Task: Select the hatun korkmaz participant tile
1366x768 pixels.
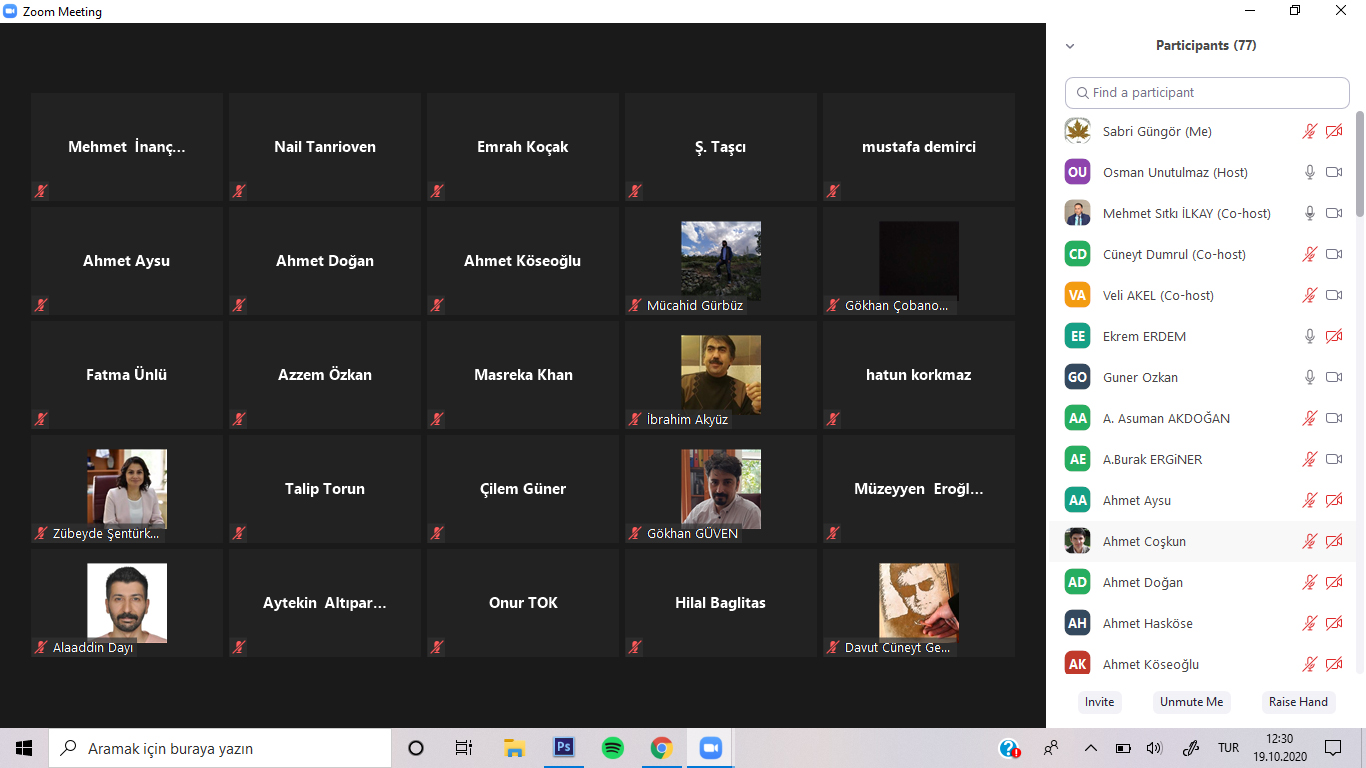Action: 919,374
